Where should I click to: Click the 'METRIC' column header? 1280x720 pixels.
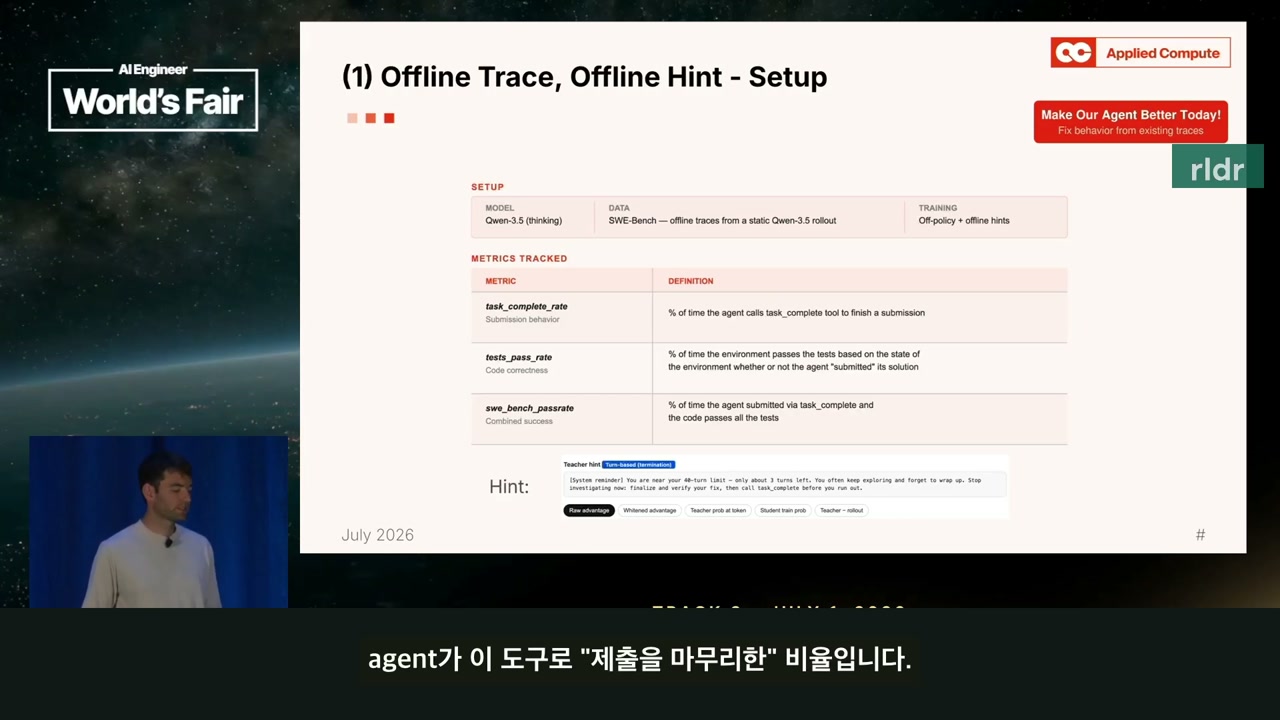pos(501,281)
